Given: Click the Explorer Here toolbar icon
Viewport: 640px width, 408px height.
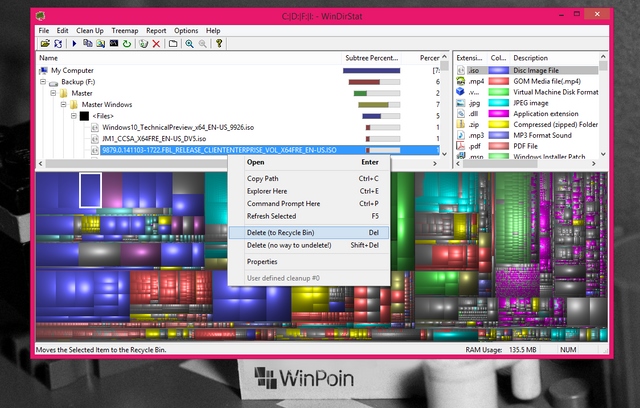Looking at the screenshot, I should pyautogui.click(x=100, y=43).
